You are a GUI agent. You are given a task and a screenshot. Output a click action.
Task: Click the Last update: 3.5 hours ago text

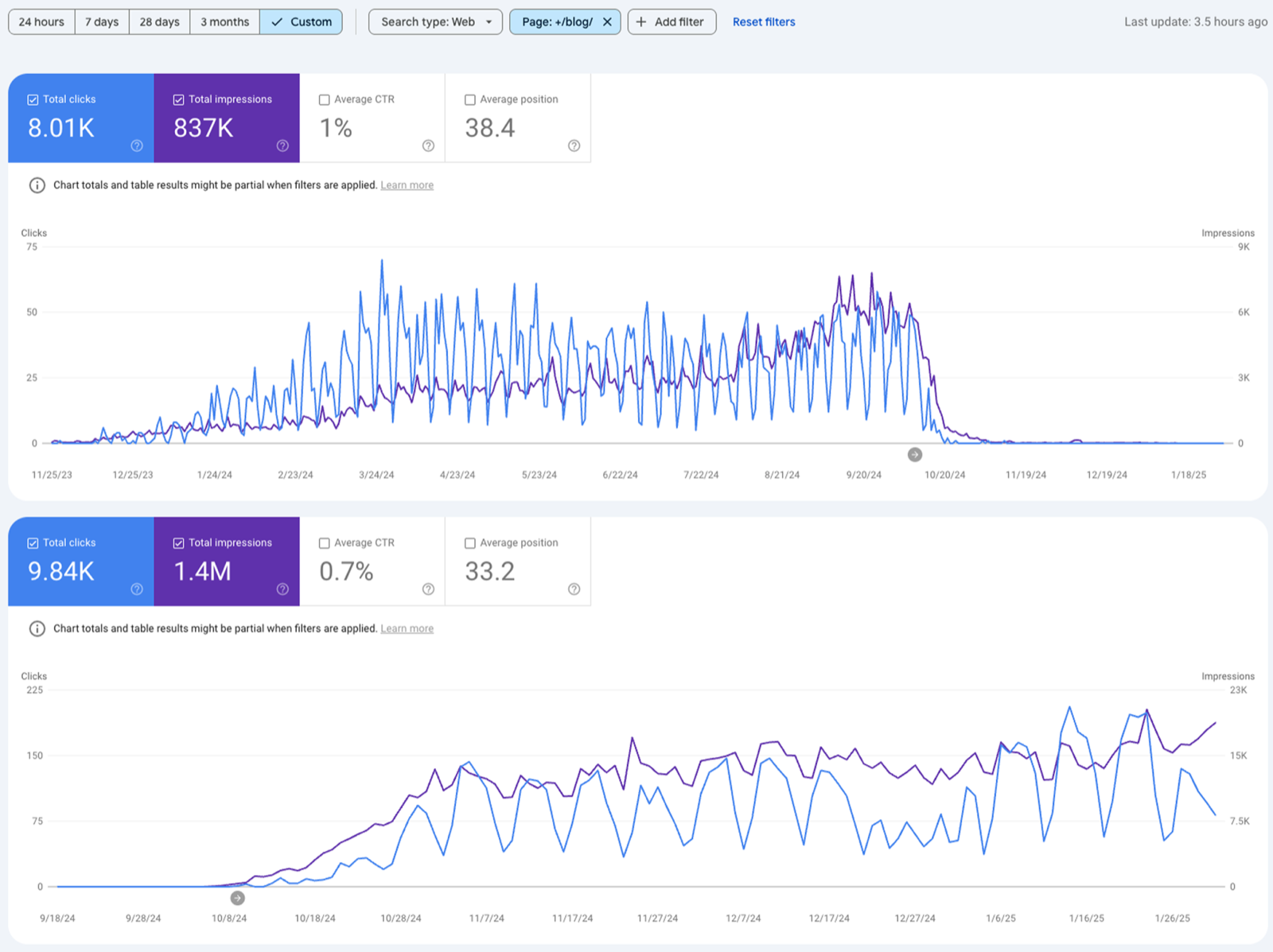(1195, 22)
